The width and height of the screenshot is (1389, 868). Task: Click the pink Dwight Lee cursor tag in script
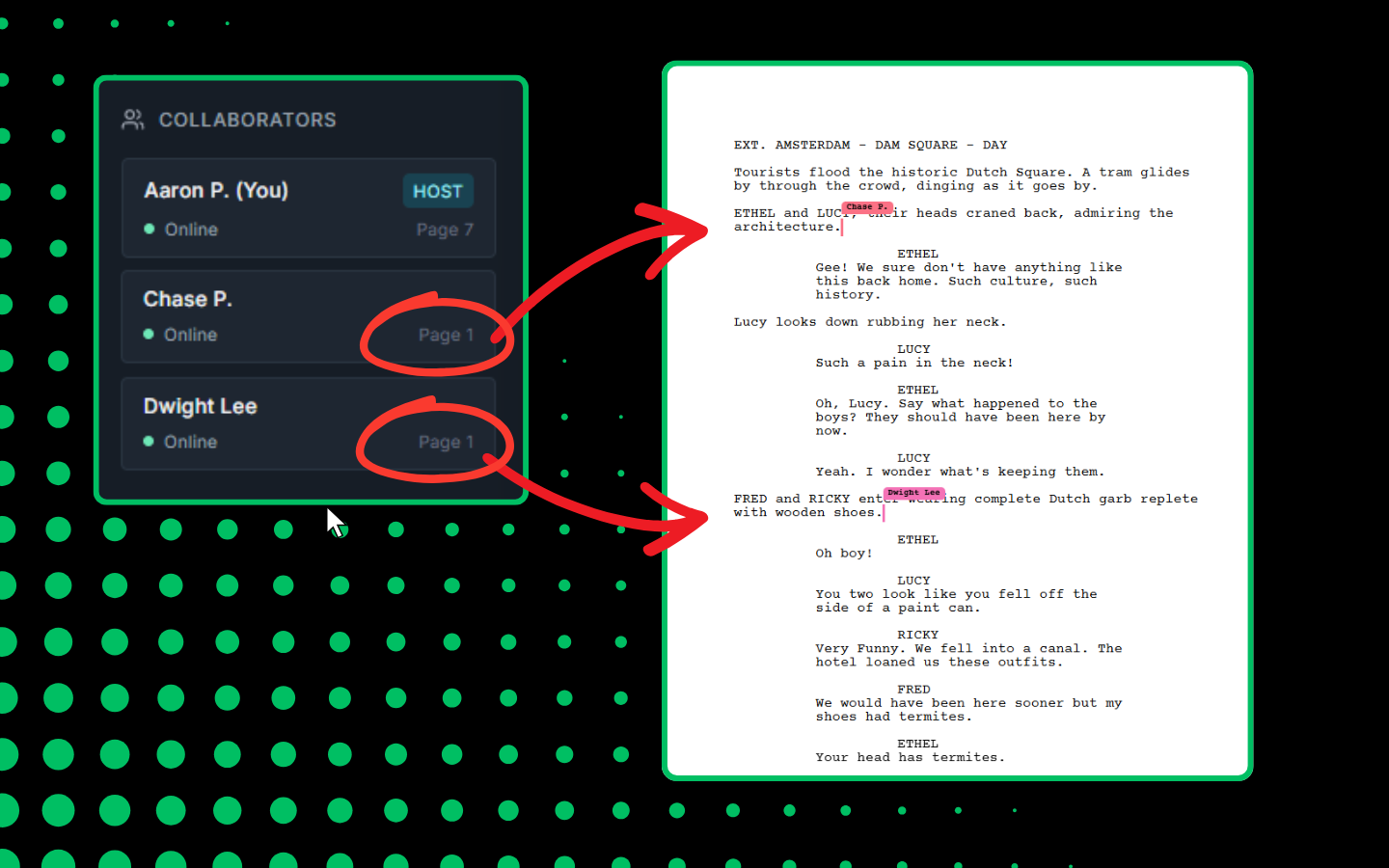913,493
